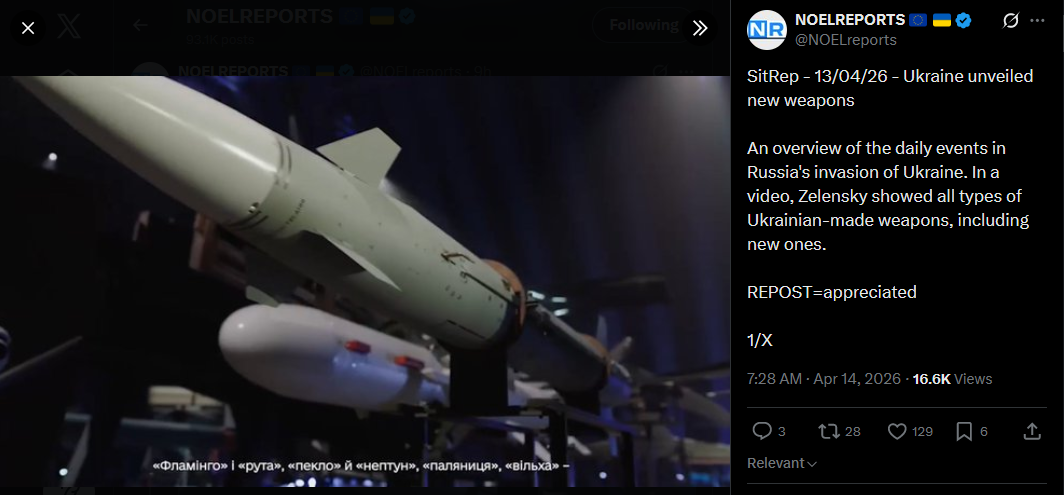Collapse the side panel with double-chevron icon

(x=700, y=28)
